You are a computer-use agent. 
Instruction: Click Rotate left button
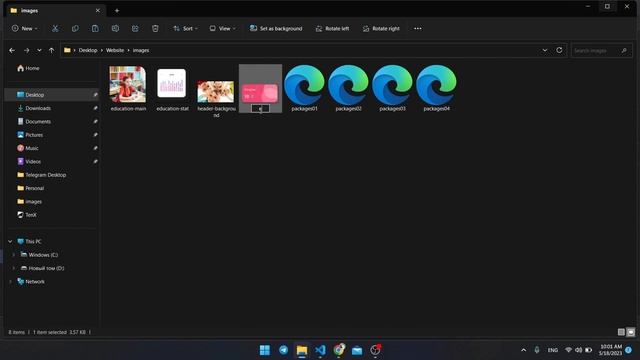(x=332, y=29)
